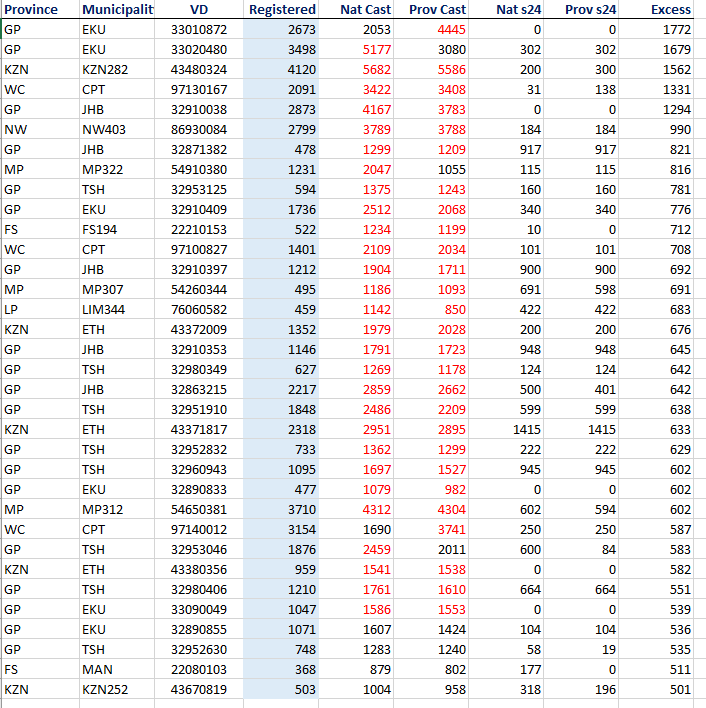Select VD cell 32953046

[199, 550]
